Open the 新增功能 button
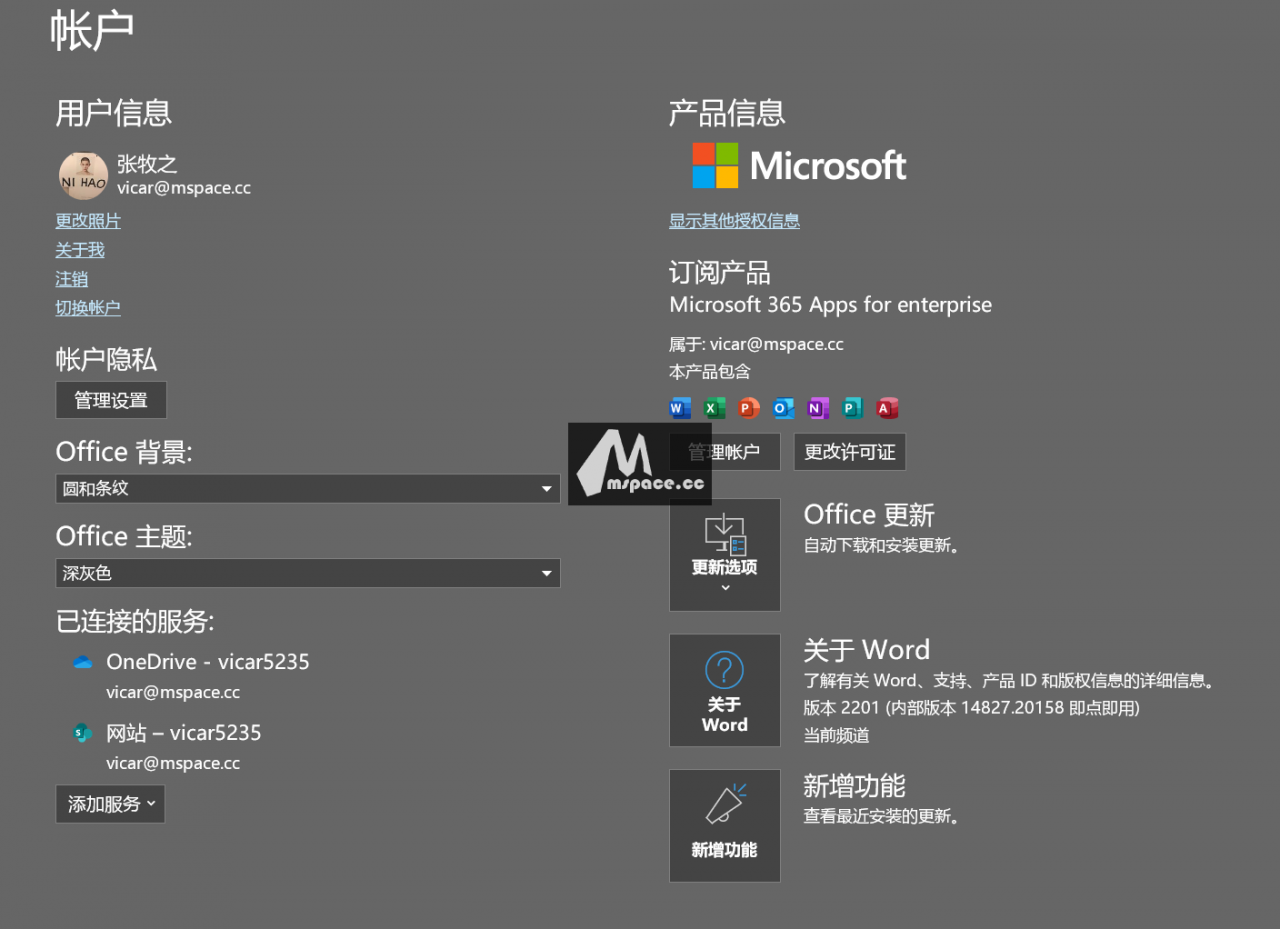Viewport: 1280px width, 929px height. (x=725, y=825)
